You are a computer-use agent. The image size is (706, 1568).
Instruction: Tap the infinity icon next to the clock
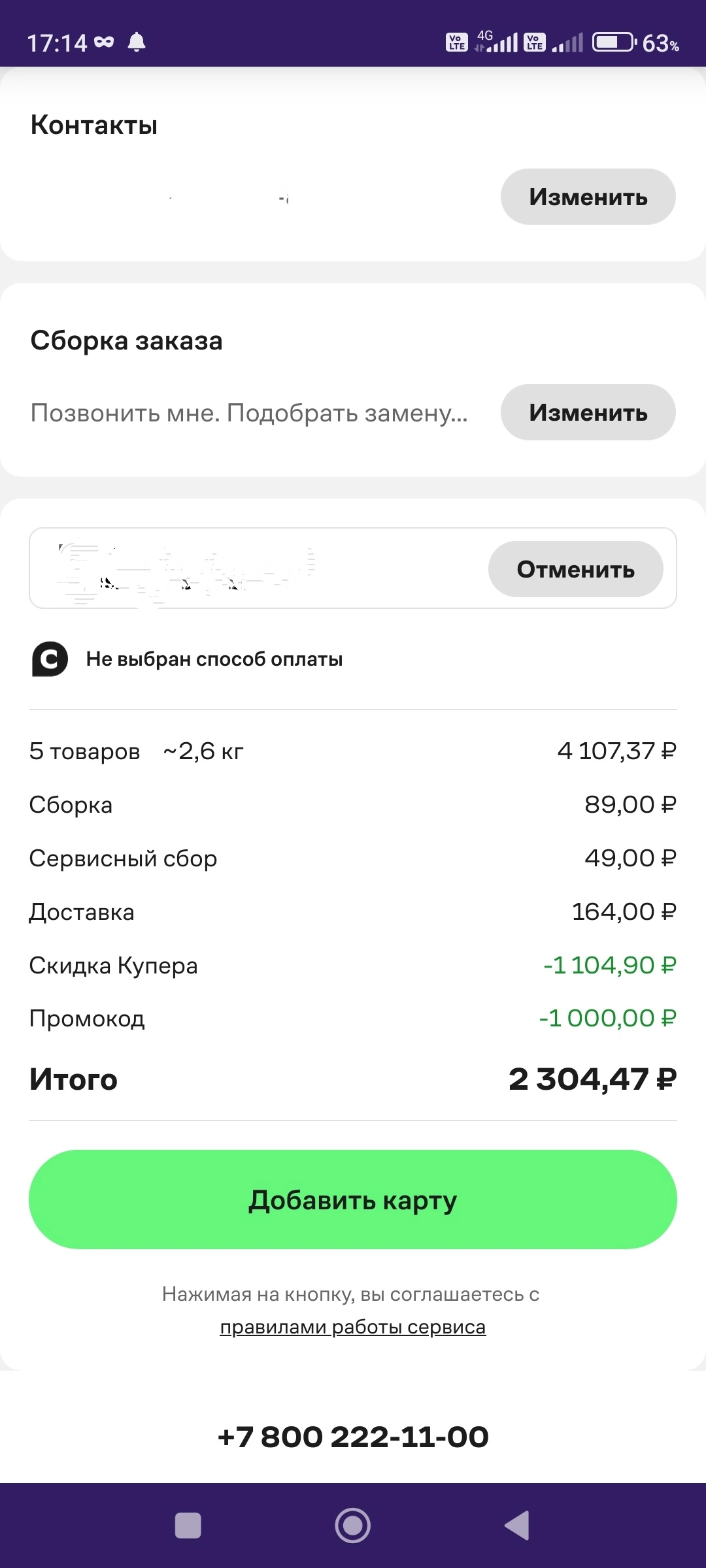click(104, 42)
